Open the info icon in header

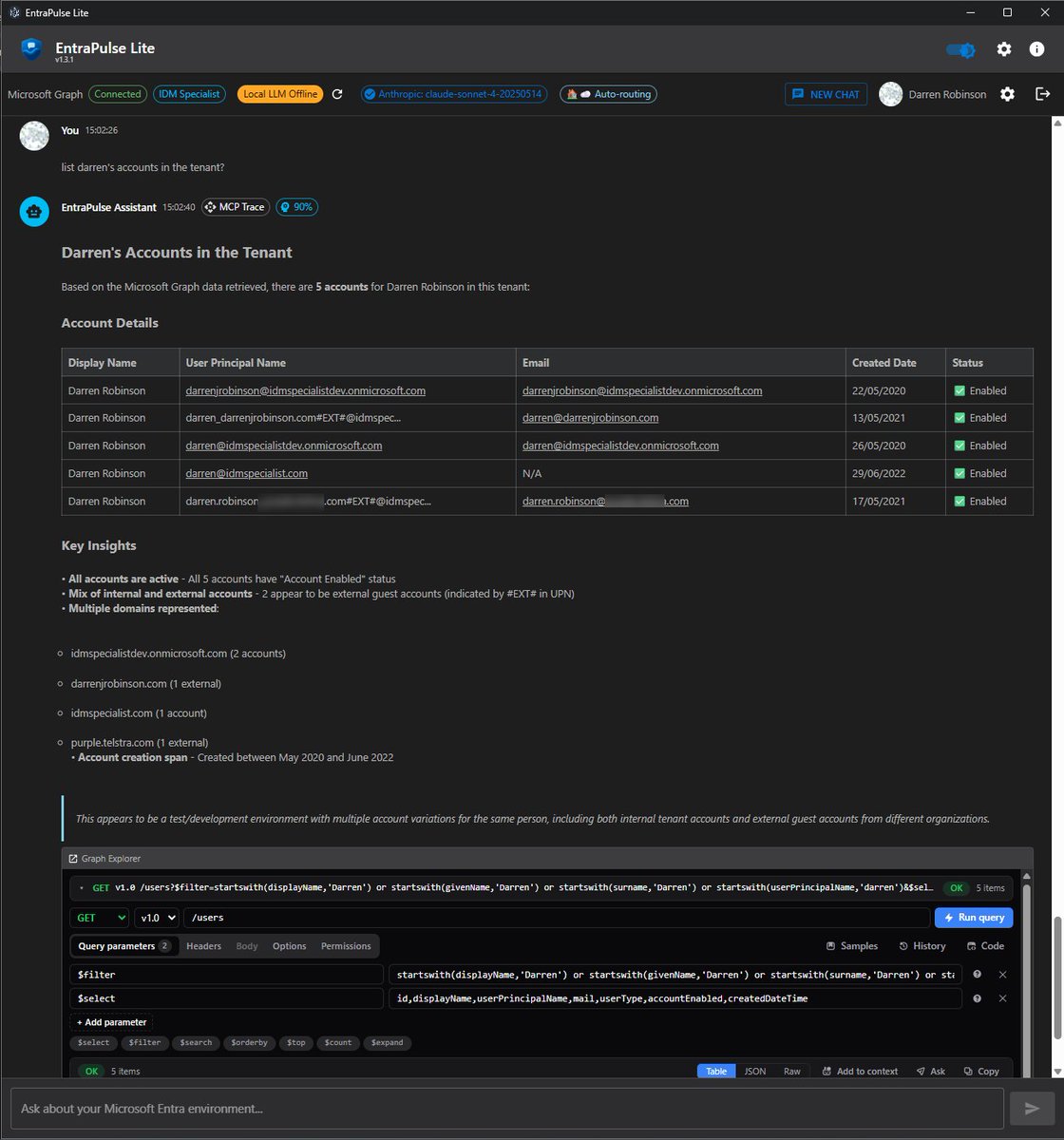[x=1036, y=49]
